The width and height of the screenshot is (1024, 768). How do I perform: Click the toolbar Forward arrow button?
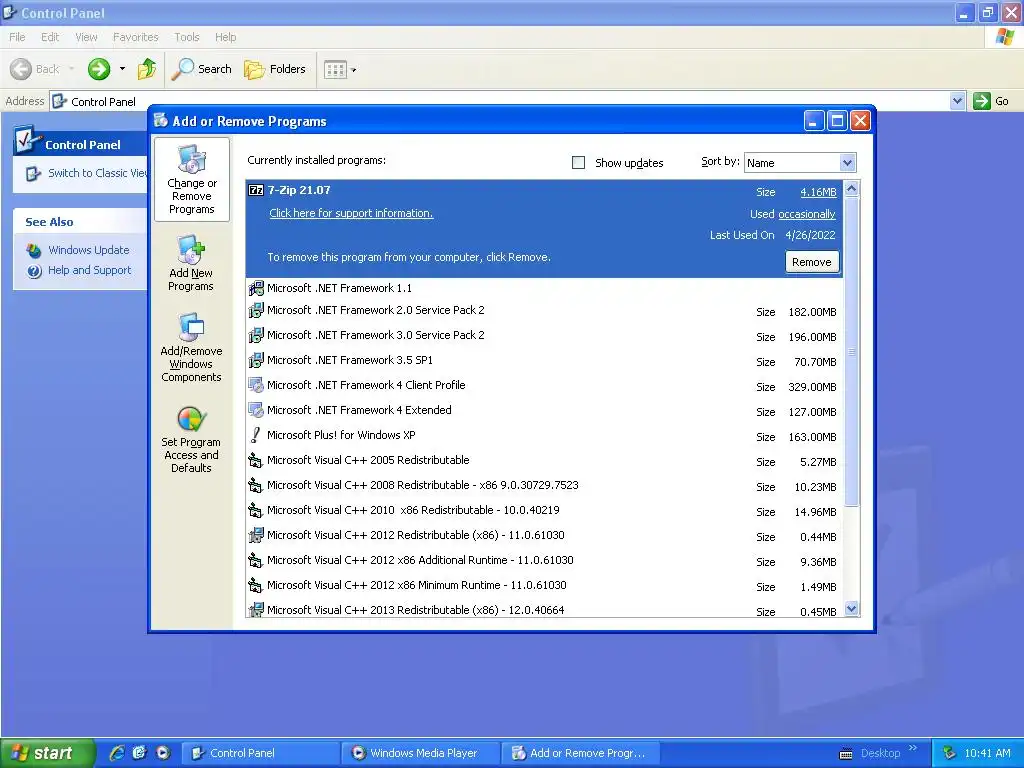99,69
